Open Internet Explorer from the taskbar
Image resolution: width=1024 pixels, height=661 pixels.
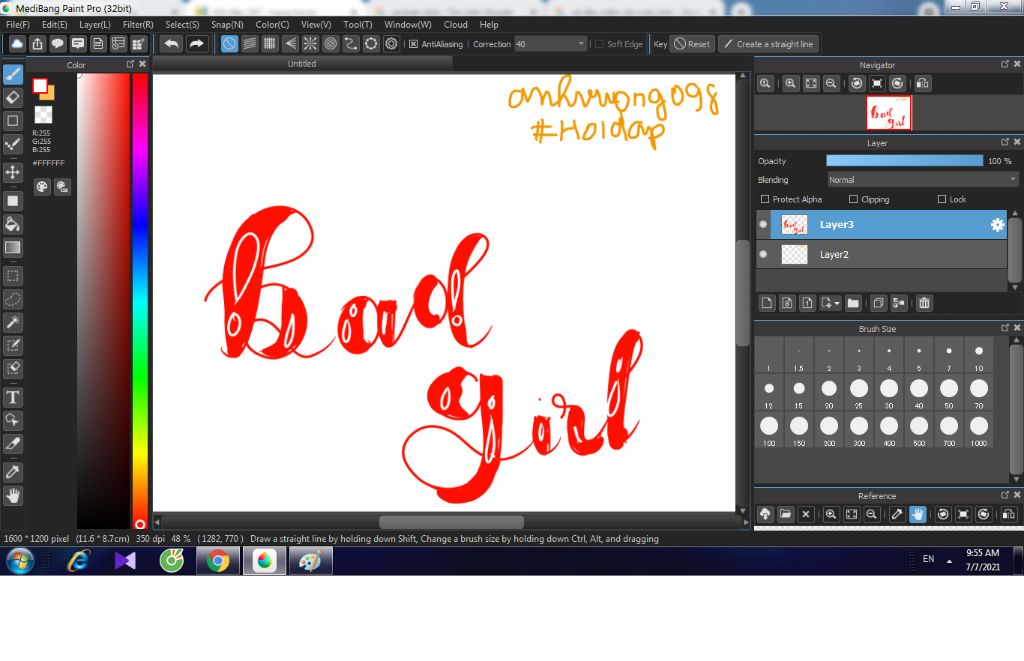coord(78,561)
